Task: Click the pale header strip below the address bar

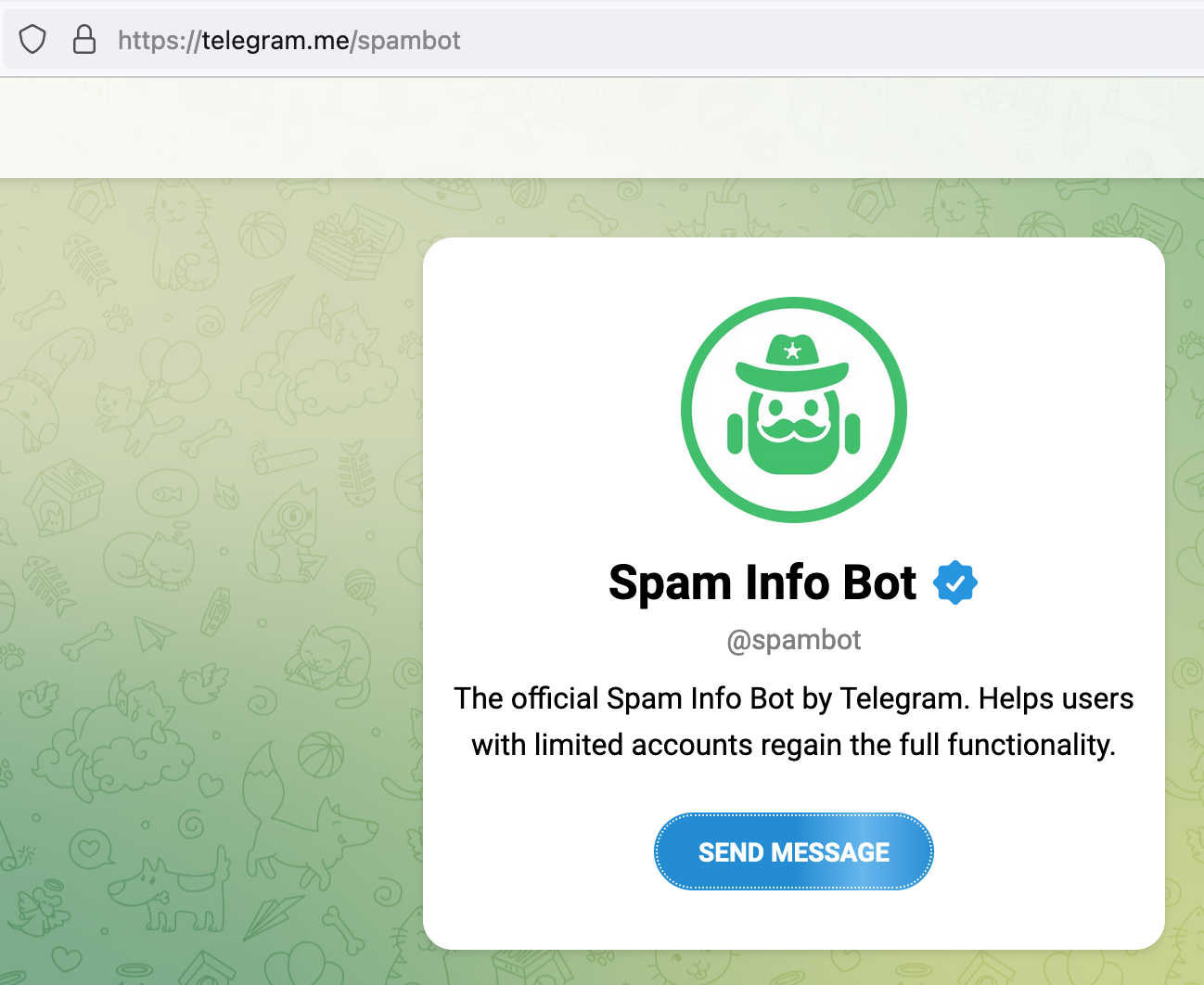Action: [x=602, y=128]
